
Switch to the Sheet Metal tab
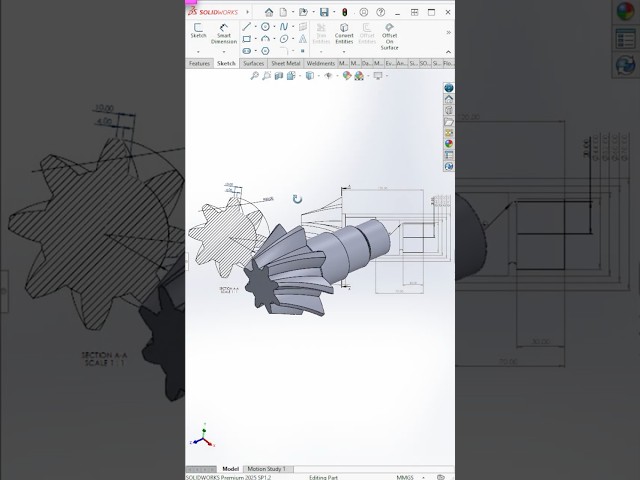point(286,63)
